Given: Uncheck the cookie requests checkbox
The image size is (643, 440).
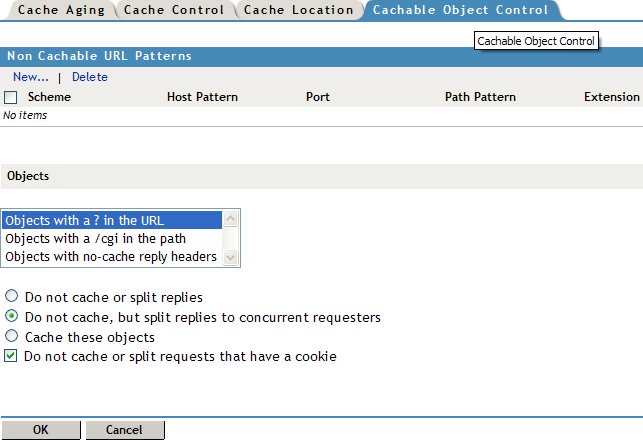Looking at the screenshot, I should click(x=12, y=356).
